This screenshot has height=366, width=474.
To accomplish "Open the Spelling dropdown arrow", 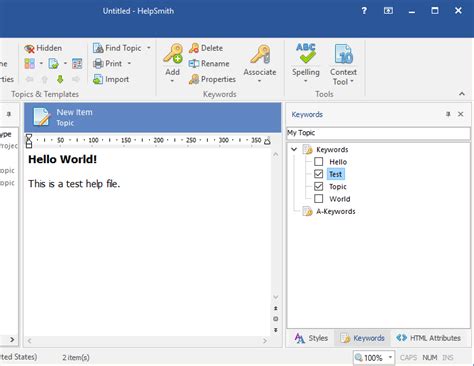I will pos(306,81).
